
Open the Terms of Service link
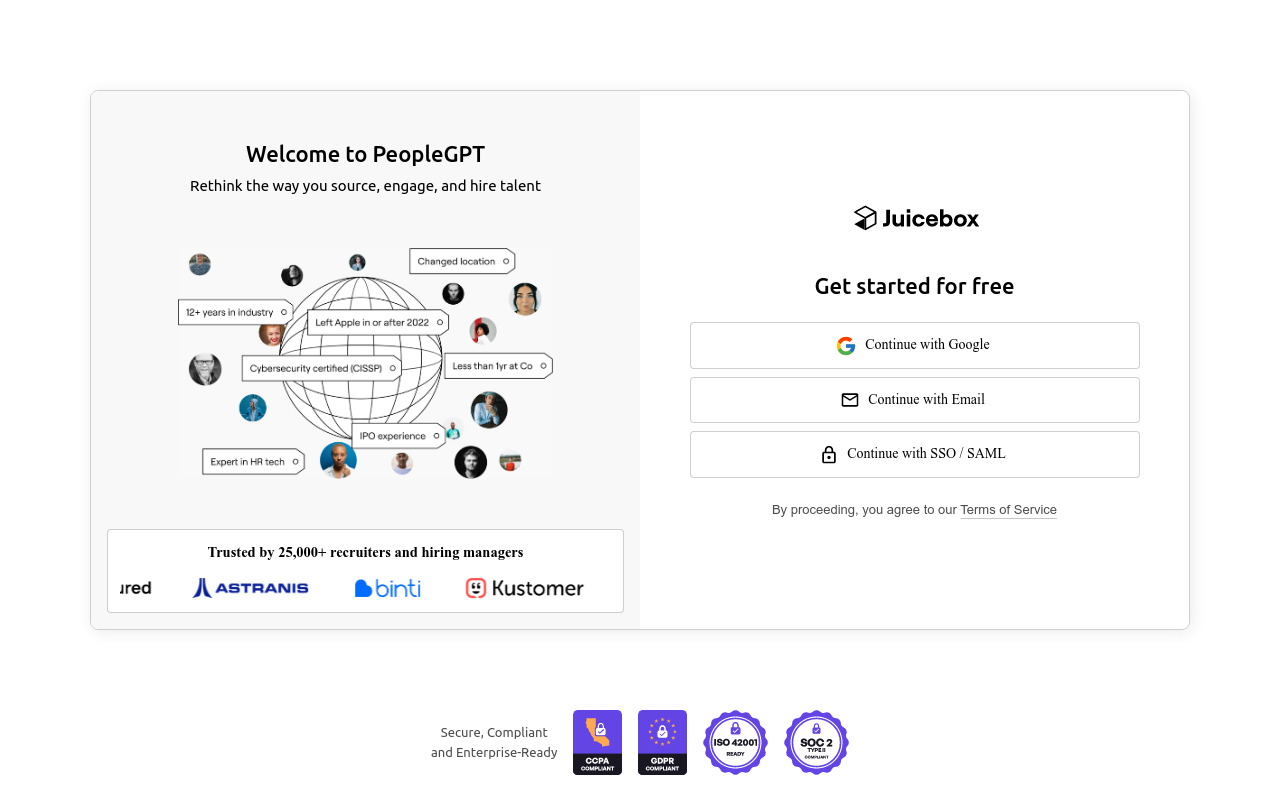coord(1008,510)
